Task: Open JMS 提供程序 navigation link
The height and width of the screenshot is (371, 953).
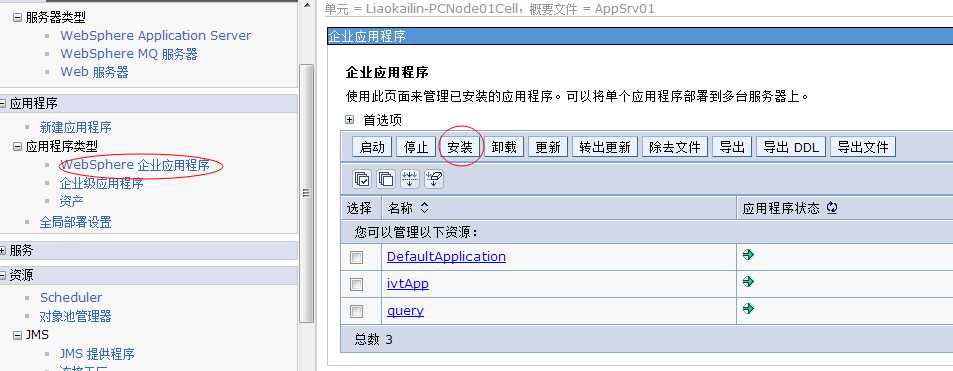Action: click(97, 354)
